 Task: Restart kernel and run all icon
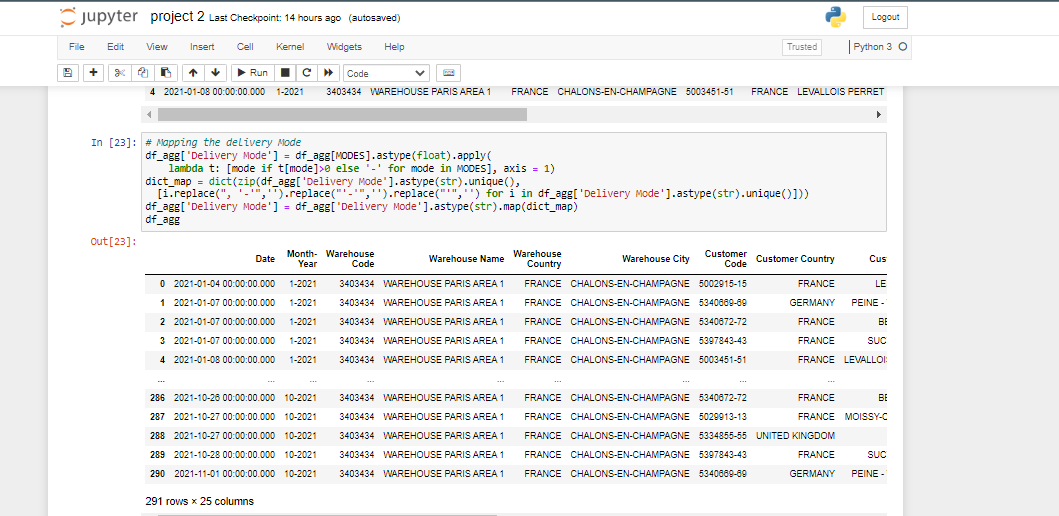[328, 73]
